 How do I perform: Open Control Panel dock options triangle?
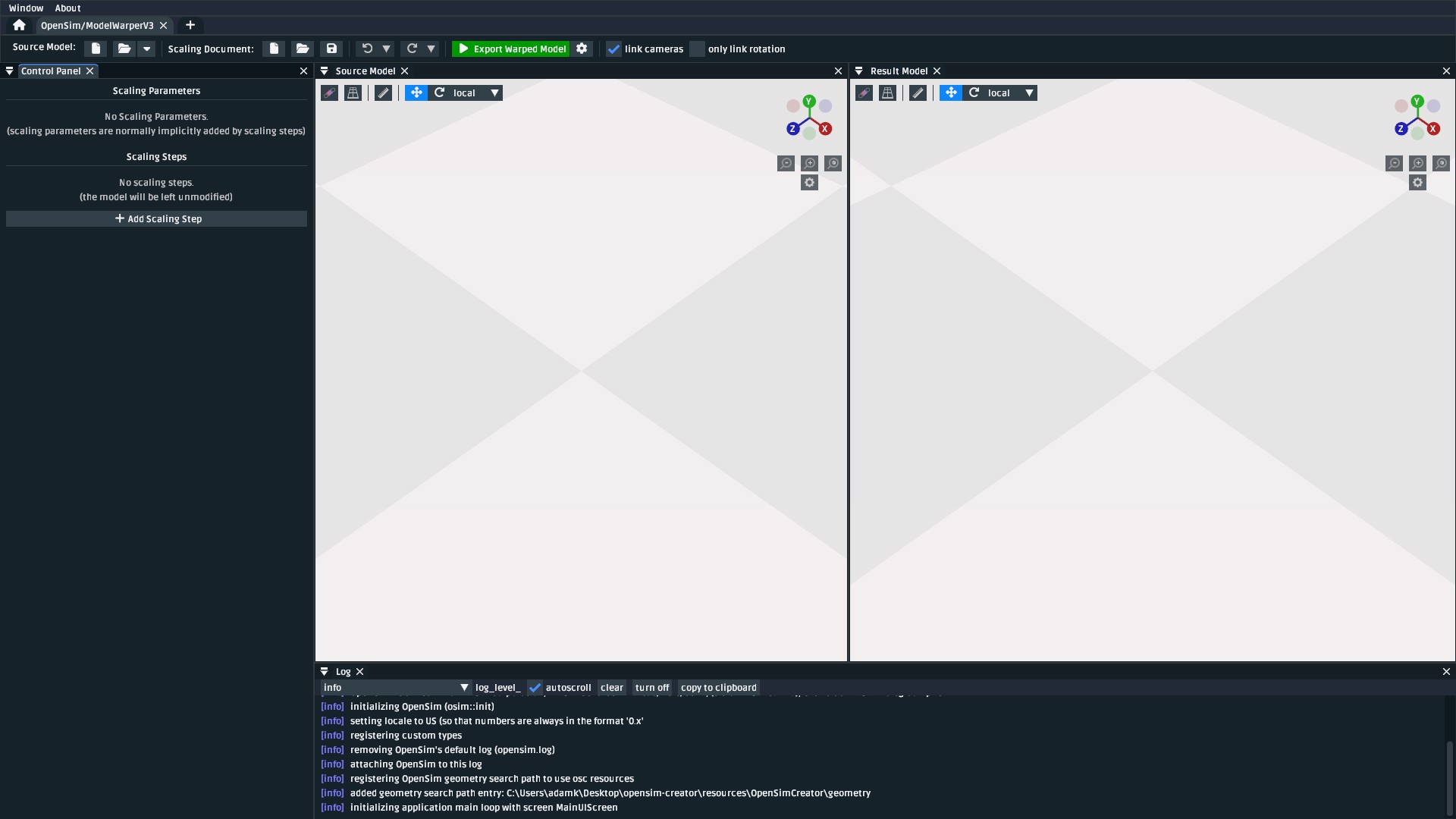point(9,71)
